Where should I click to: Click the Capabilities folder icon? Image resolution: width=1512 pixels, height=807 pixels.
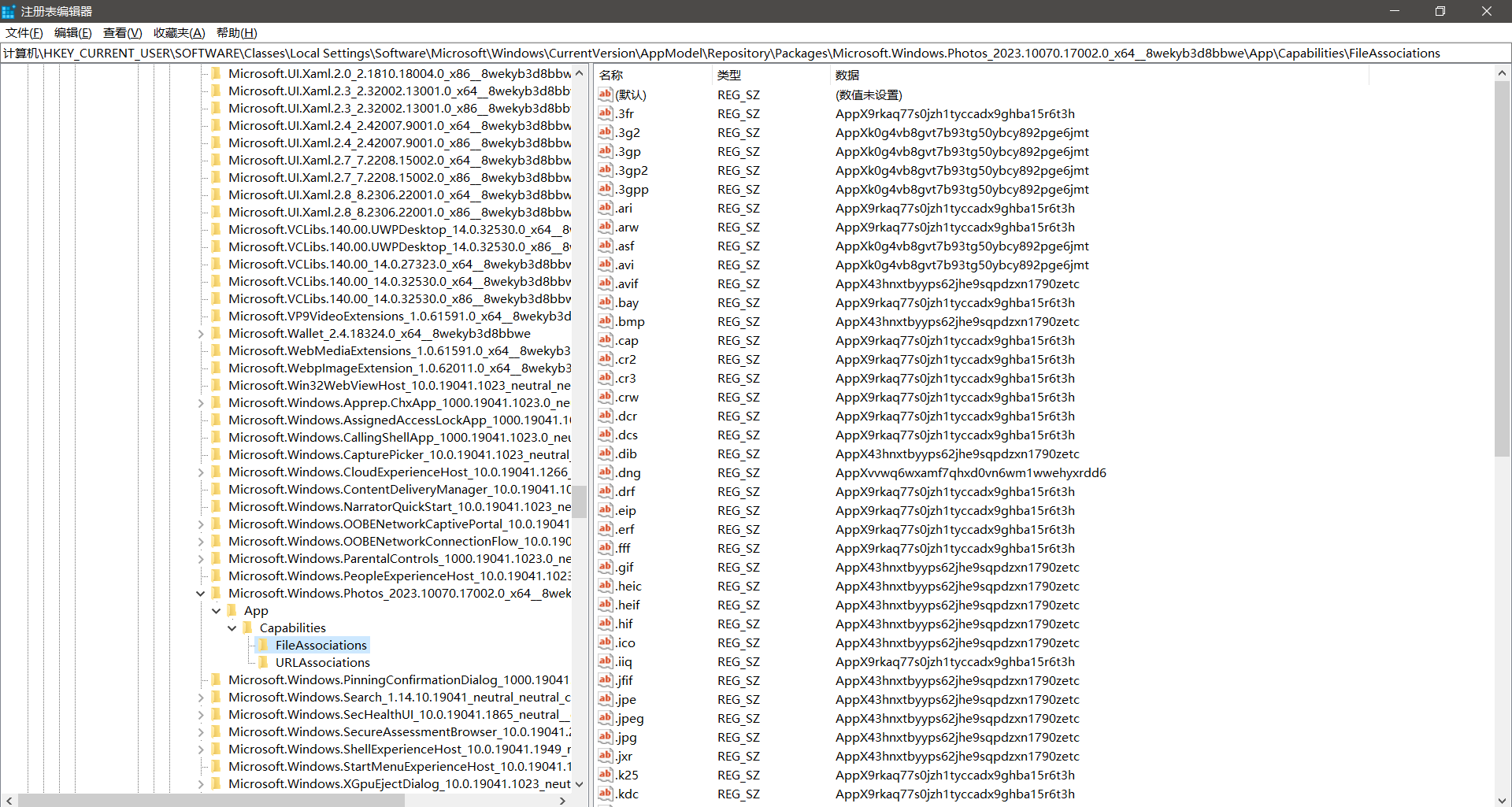pyautogui.click(x=248, y=627)
